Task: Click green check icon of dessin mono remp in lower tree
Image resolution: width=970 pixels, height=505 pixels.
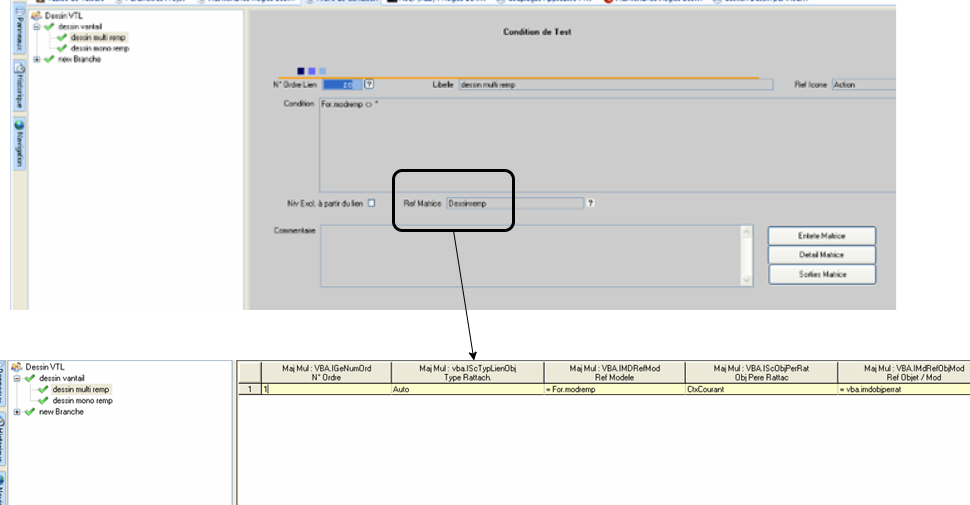Action: (x=43, y=401)
